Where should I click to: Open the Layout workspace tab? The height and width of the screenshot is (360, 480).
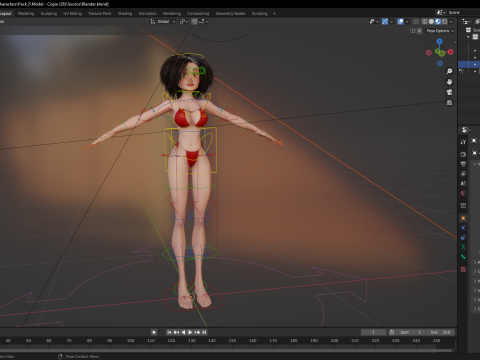[6, 14]
